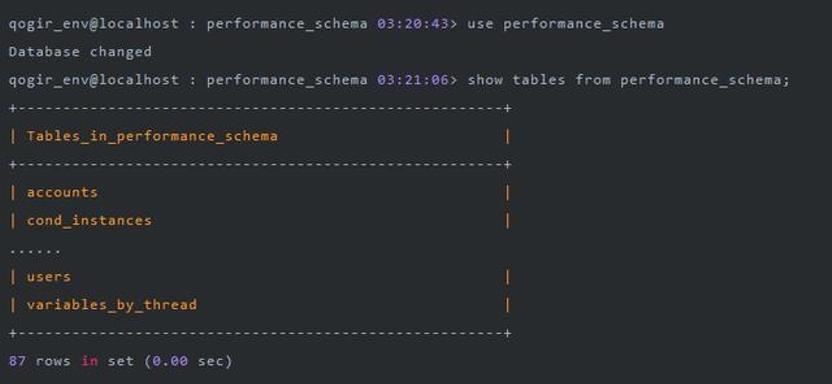Click the number 87 in result summary
Screen dimensions: 832x384
(17, 361)
